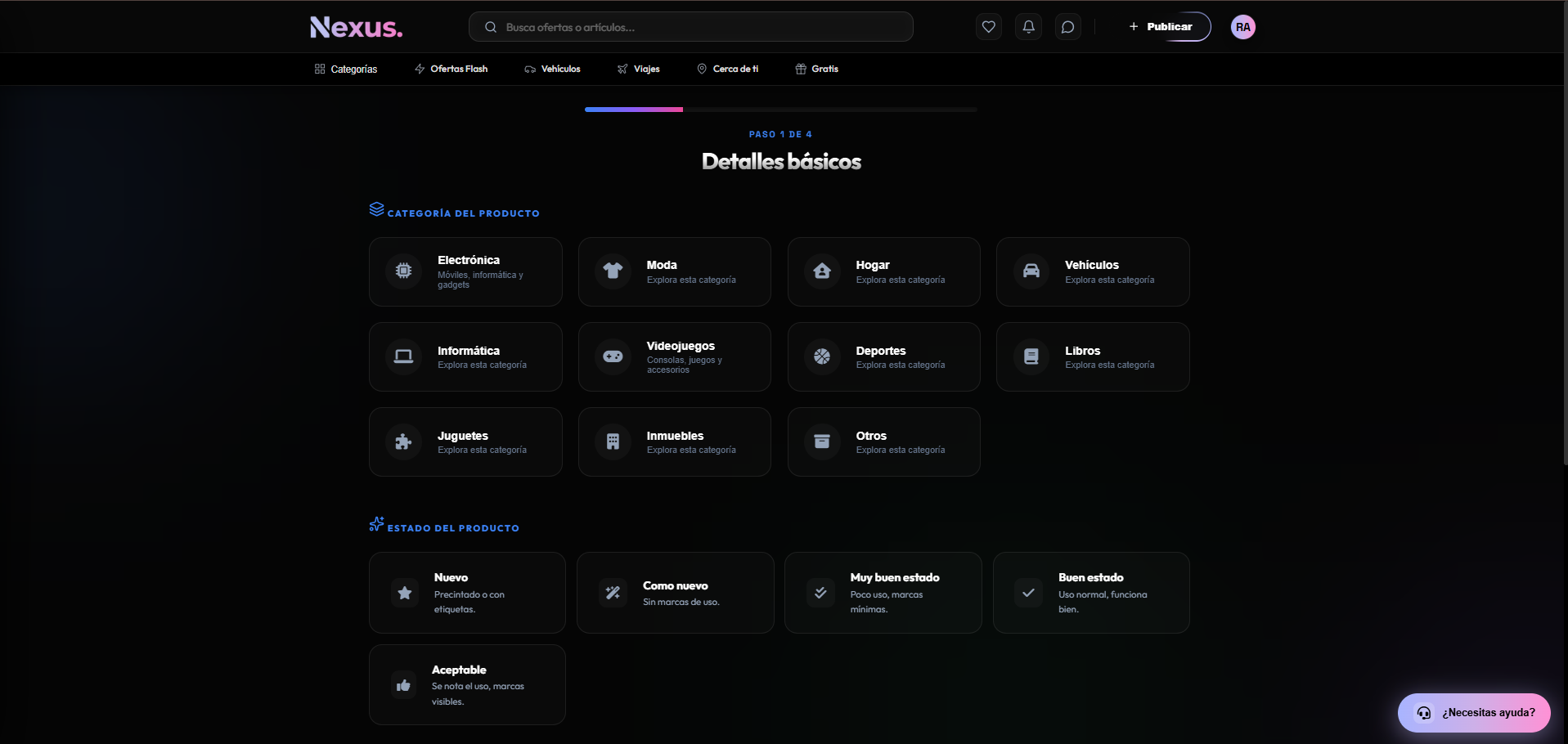This screenshot has height=744, width=1568.
Task: Click the 'PASO 1 DE 4' text
Action: 780,134
